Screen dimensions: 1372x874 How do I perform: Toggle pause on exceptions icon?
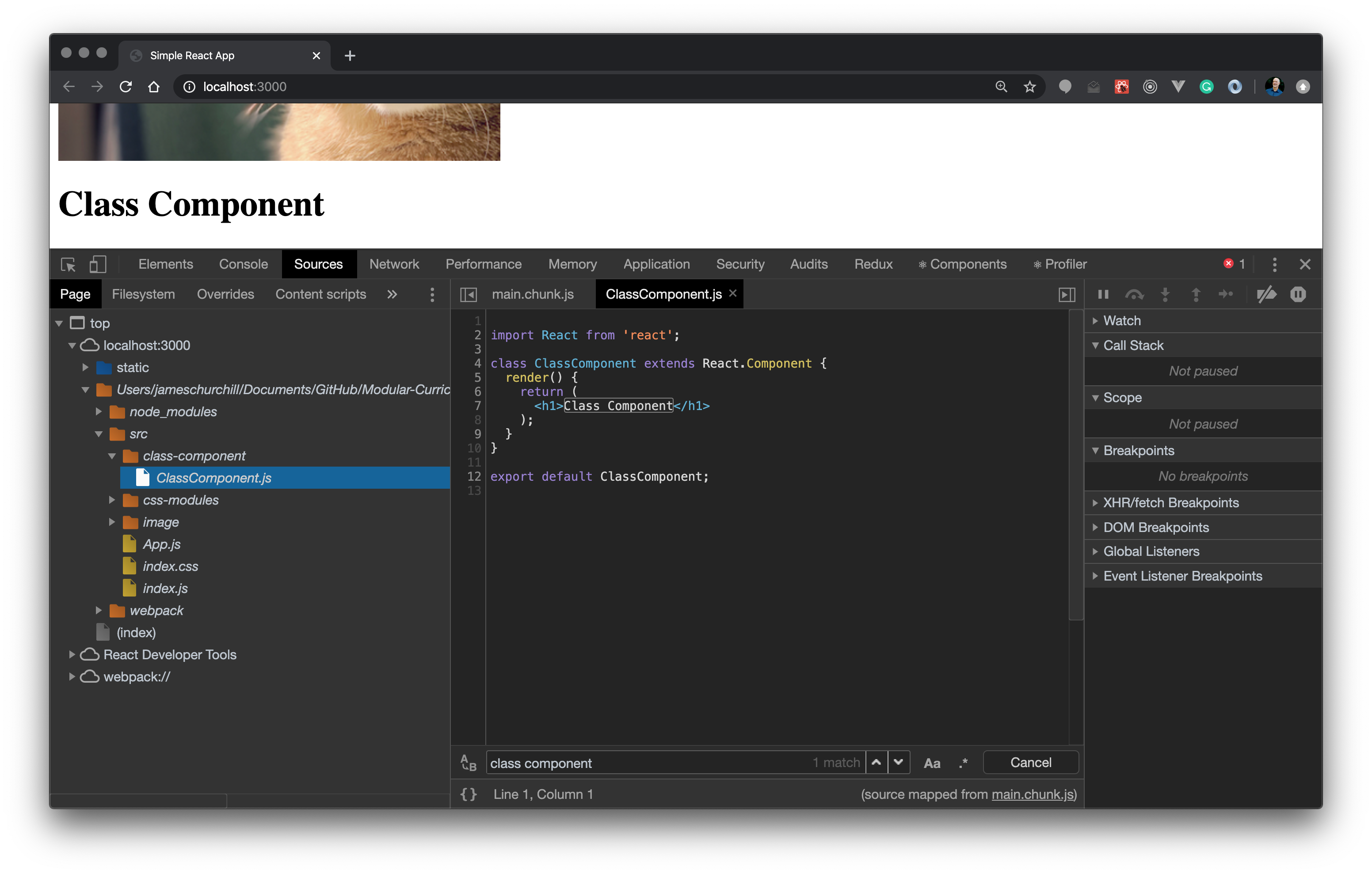point(1298,295)
